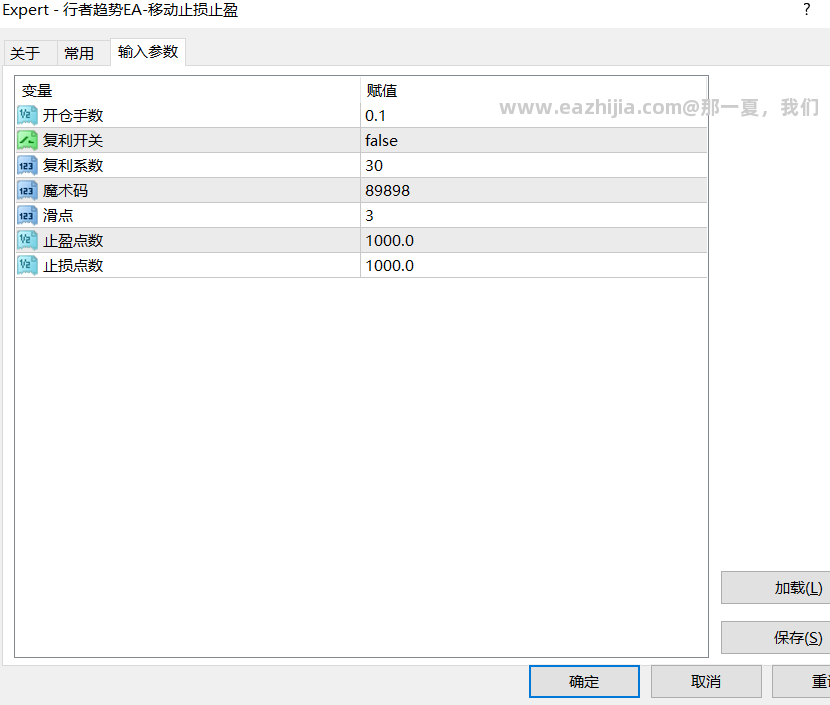Select the 滑点 variable name
This screenshot has height=705, width=830.
(58, 215)
